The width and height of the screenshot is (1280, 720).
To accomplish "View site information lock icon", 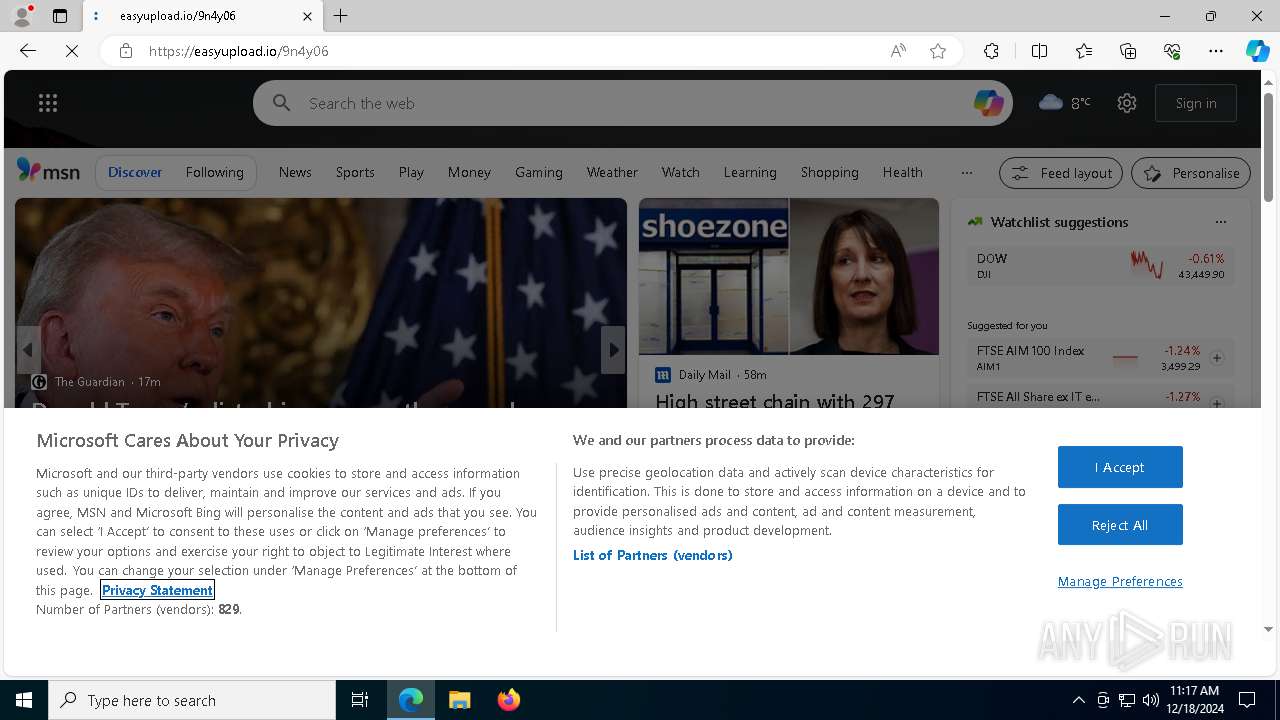I will [126, 51].
